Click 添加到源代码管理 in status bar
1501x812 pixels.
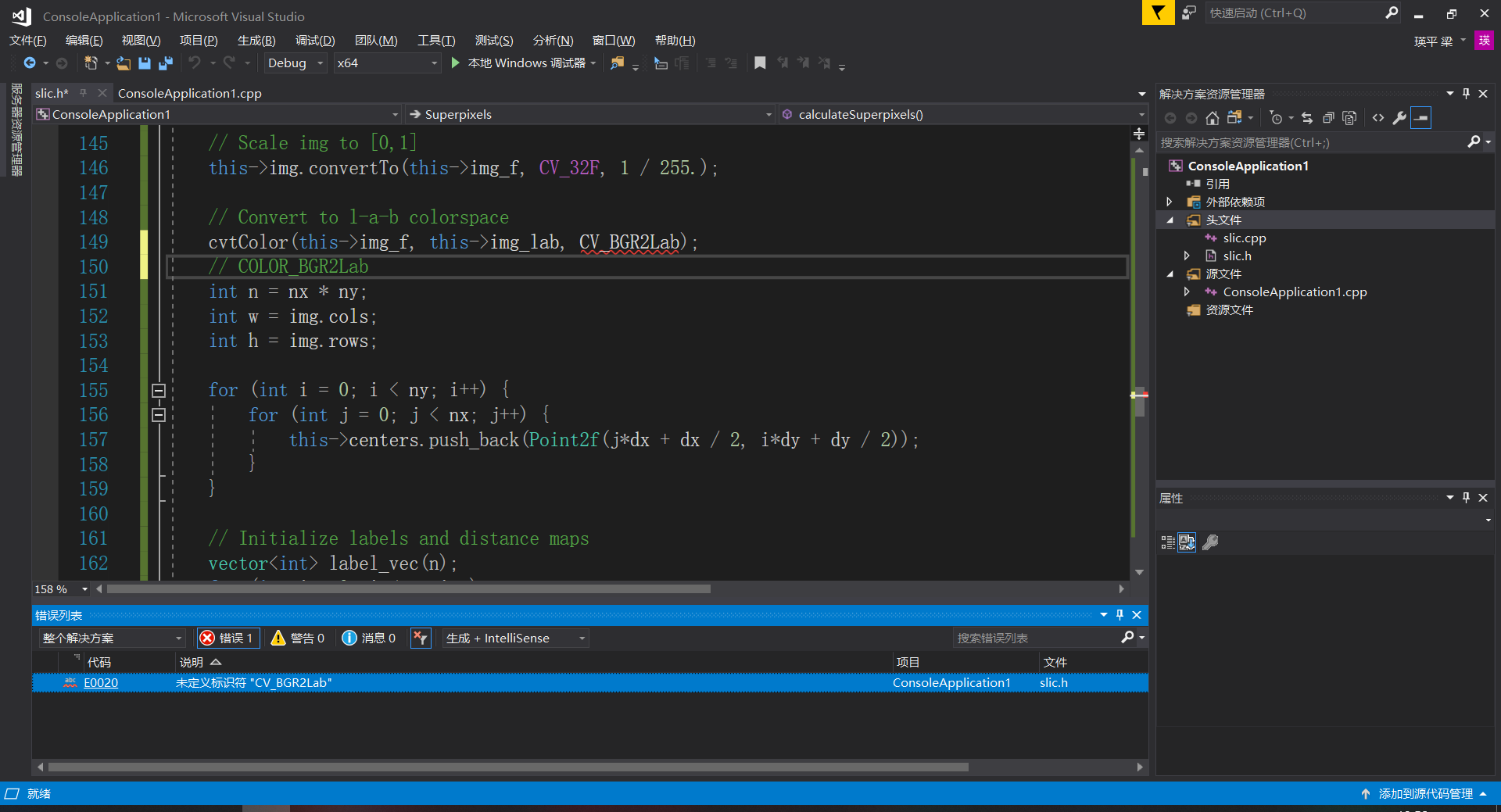[1425, 793]
